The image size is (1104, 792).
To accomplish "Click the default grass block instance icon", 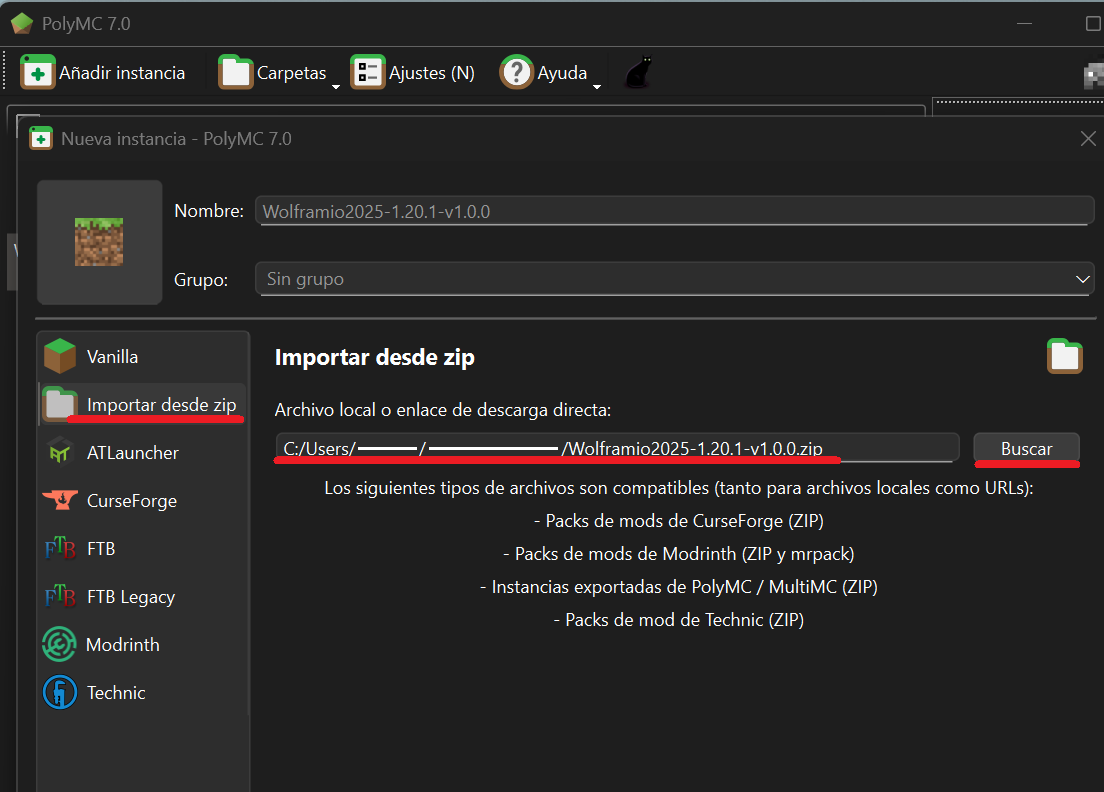I will pyautogui.click(x=99, y=242).
